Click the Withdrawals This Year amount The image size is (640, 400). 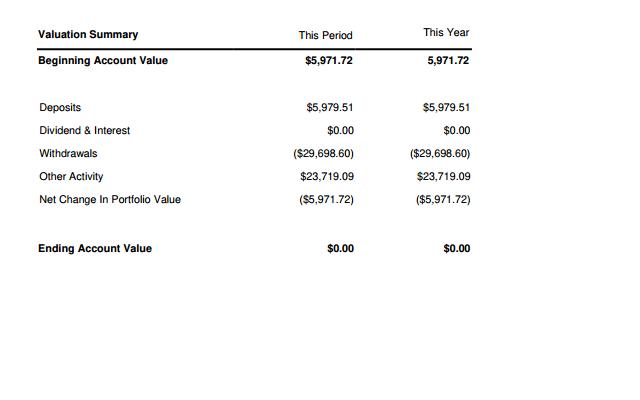tap(440, 153)
